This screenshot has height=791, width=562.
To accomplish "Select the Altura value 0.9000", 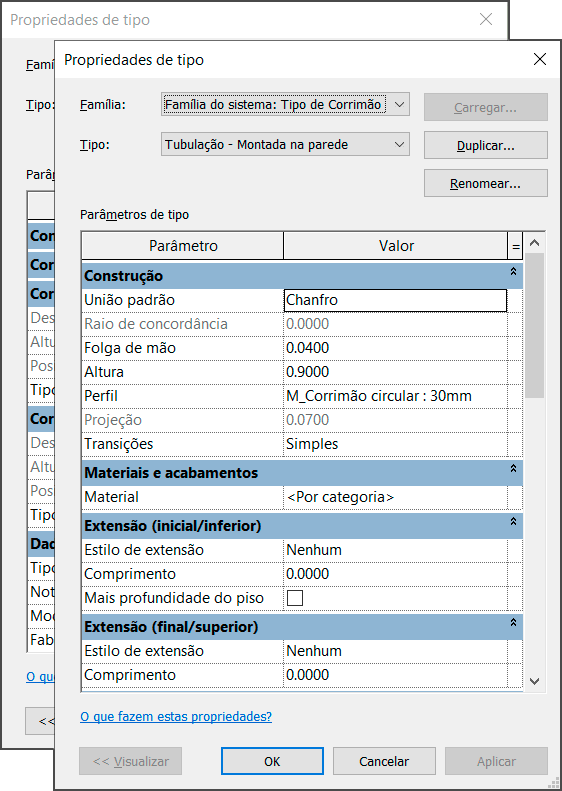I will click(x=395, y=372).
